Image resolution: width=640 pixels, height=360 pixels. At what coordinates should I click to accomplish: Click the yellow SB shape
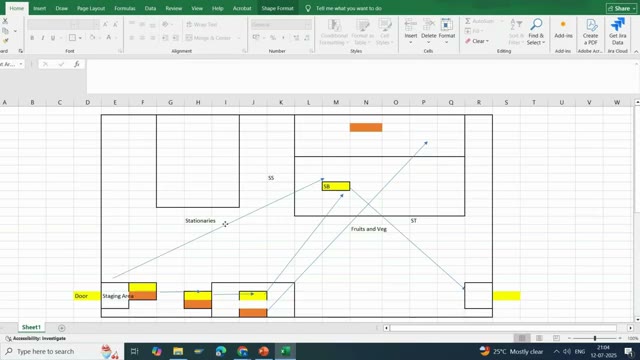click(x=336, y=187)
